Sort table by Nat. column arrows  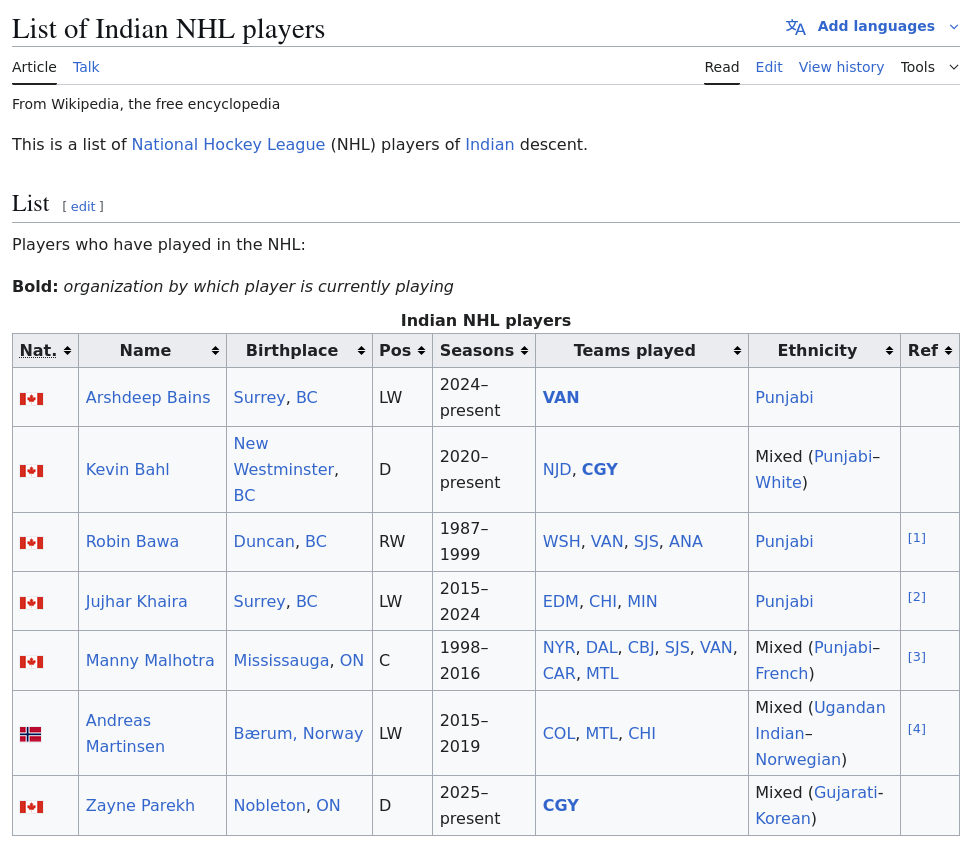pos(67,351)
